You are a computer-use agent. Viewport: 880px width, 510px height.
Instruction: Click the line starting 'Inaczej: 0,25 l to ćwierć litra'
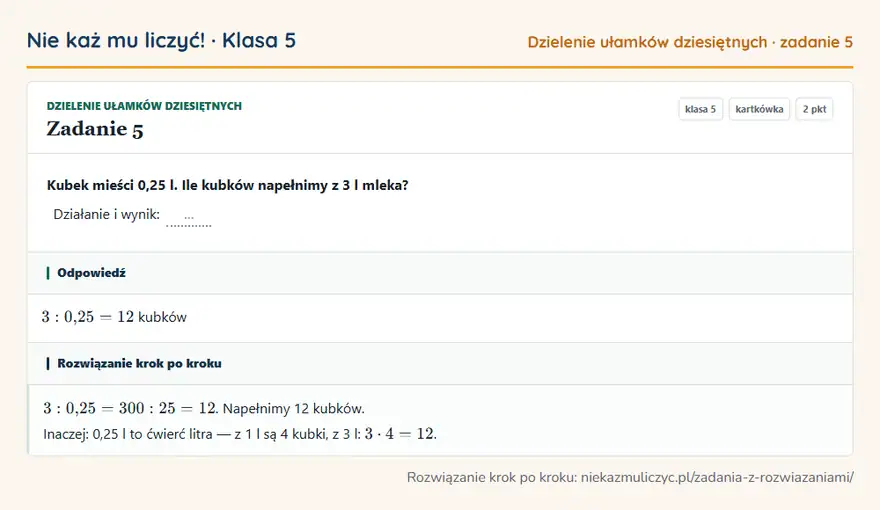coord(240,434)
